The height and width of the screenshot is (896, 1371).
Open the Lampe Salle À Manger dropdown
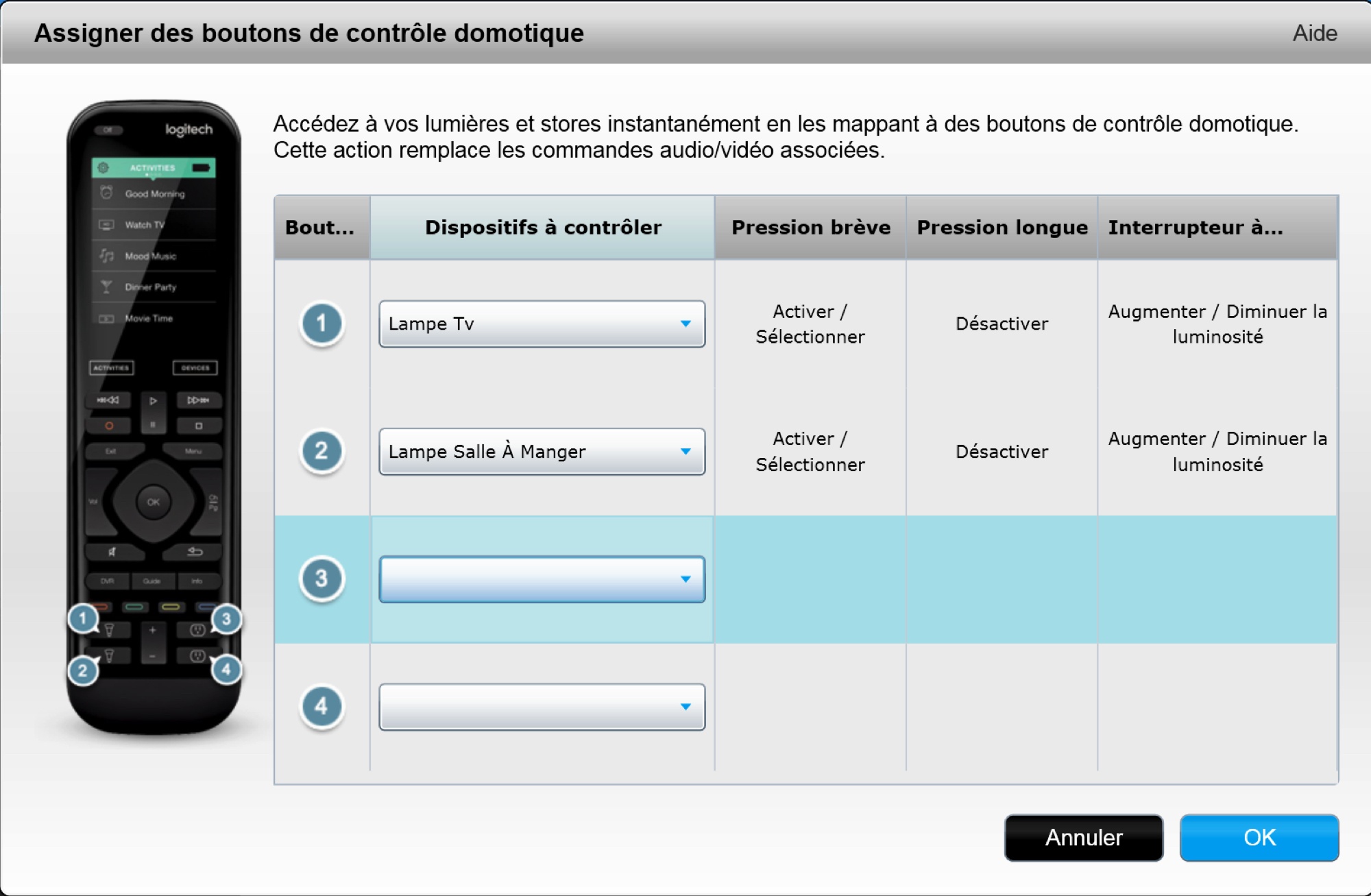[542, 451]
